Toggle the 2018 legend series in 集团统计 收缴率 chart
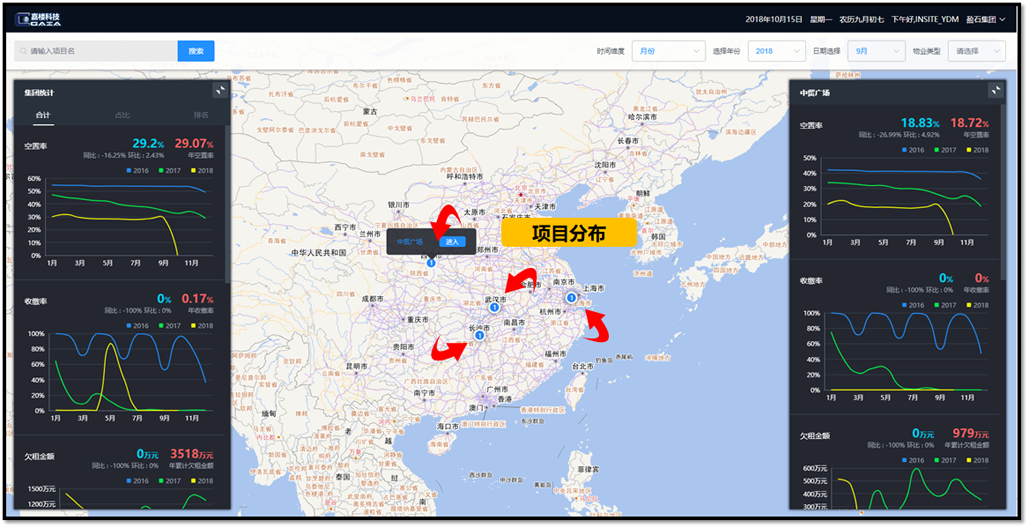Screen dimensions: 1029x528 tap(199, 325)
